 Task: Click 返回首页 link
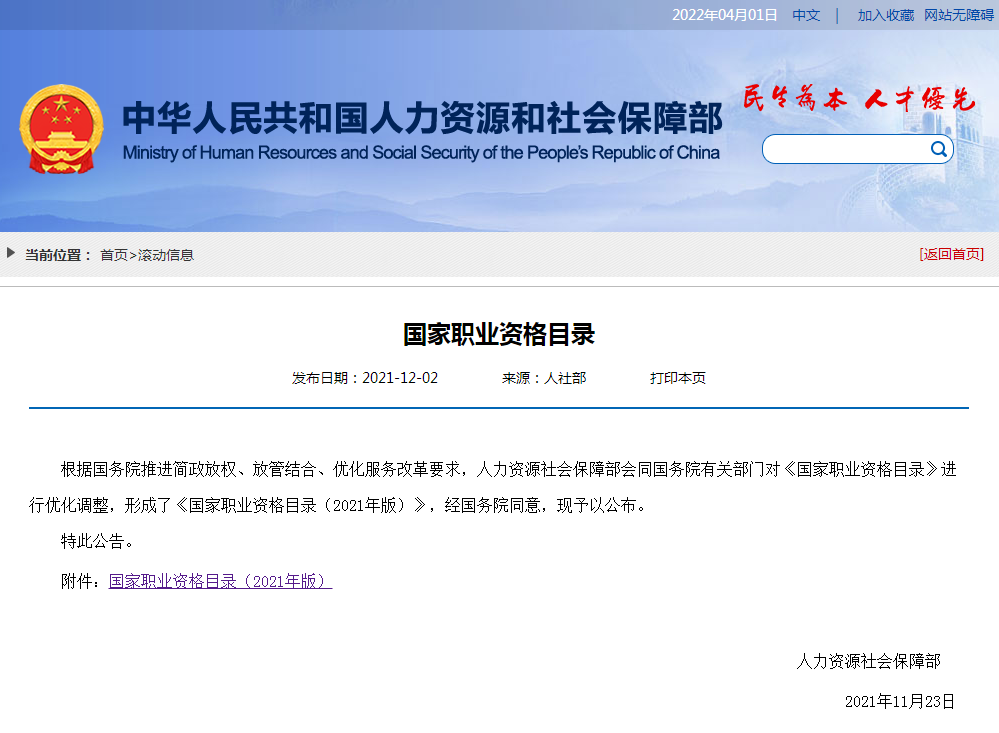point(952,254)
